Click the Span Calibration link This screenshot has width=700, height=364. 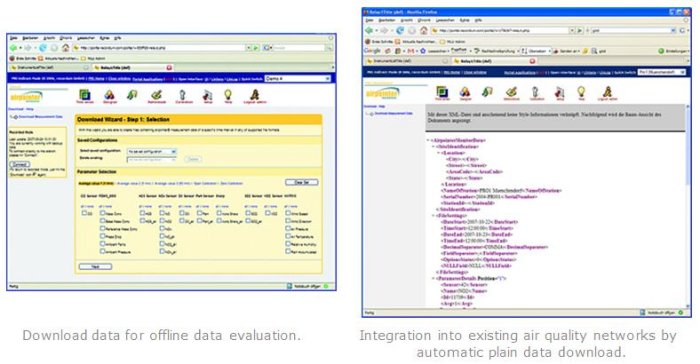(x=206, y=184)
